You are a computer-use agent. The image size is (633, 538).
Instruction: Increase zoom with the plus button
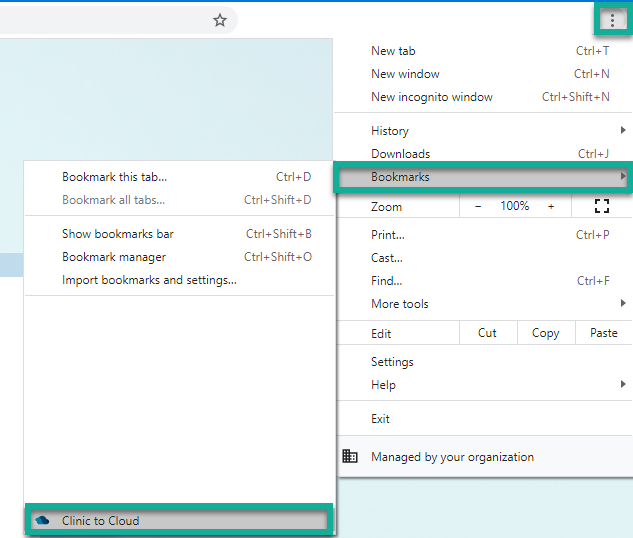551,206
